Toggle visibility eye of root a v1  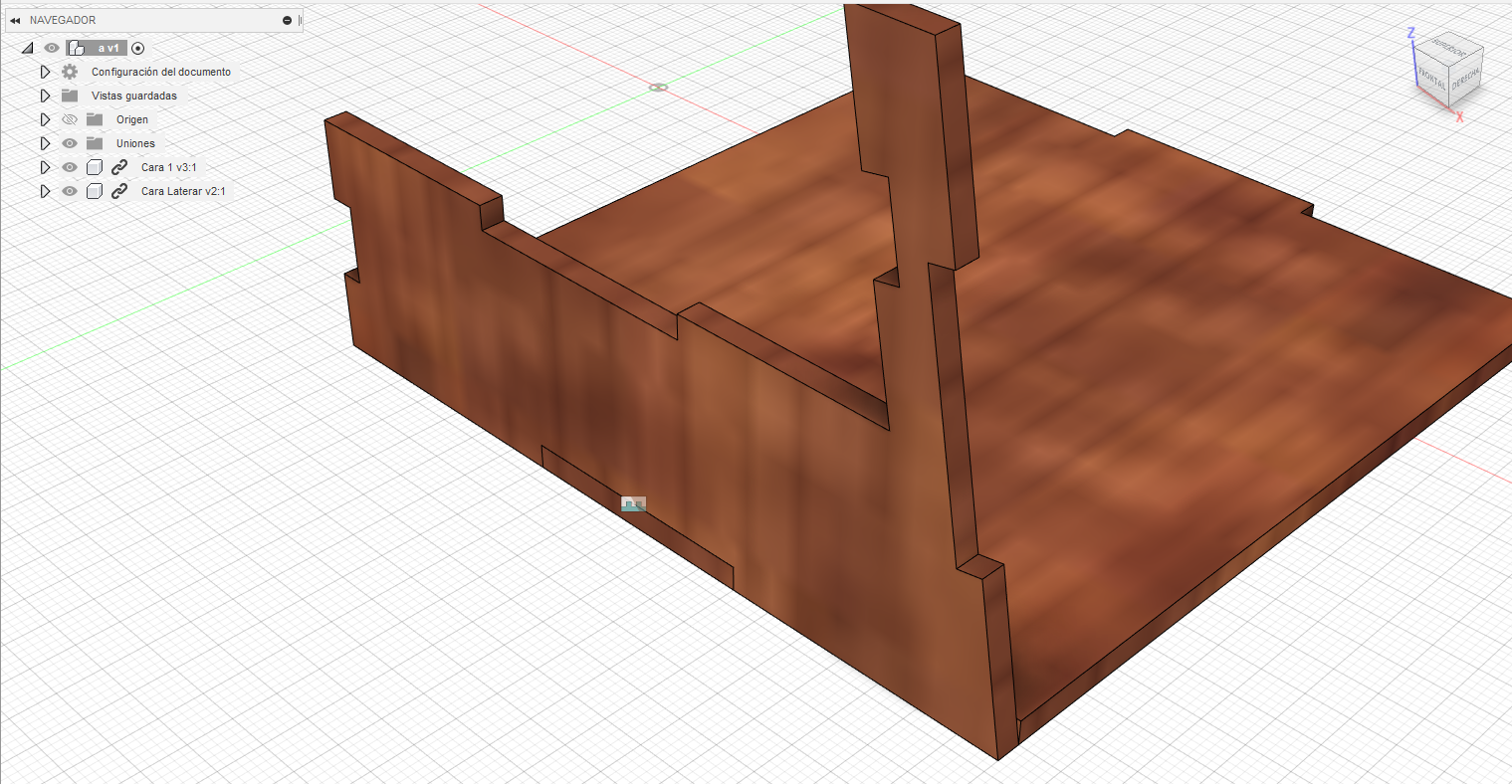tap(52, 48)
